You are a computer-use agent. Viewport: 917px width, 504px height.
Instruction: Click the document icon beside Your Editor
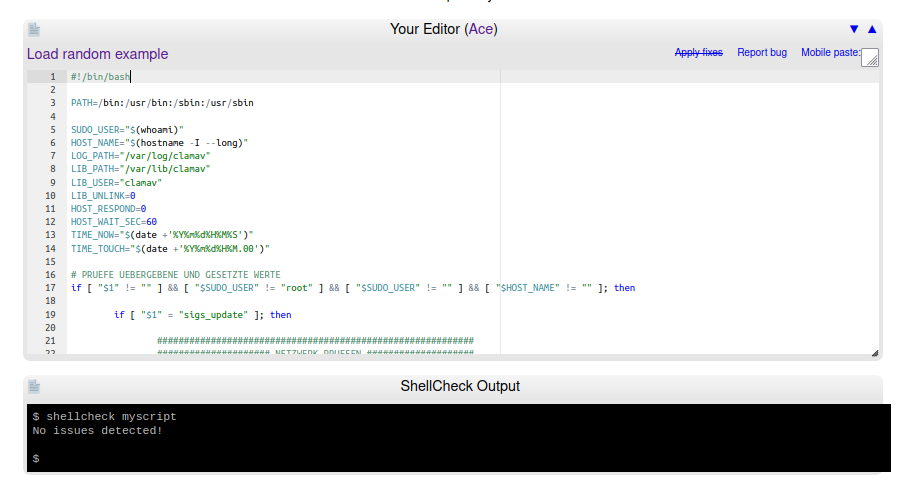click(x=34, y=29)
